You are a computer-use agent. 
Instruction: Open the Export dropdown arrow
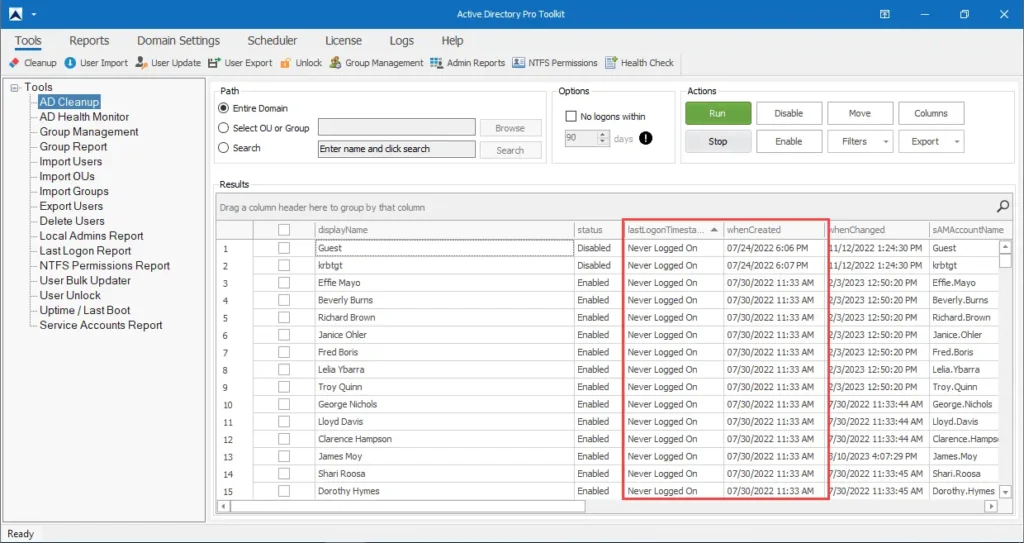pos(957,142)
